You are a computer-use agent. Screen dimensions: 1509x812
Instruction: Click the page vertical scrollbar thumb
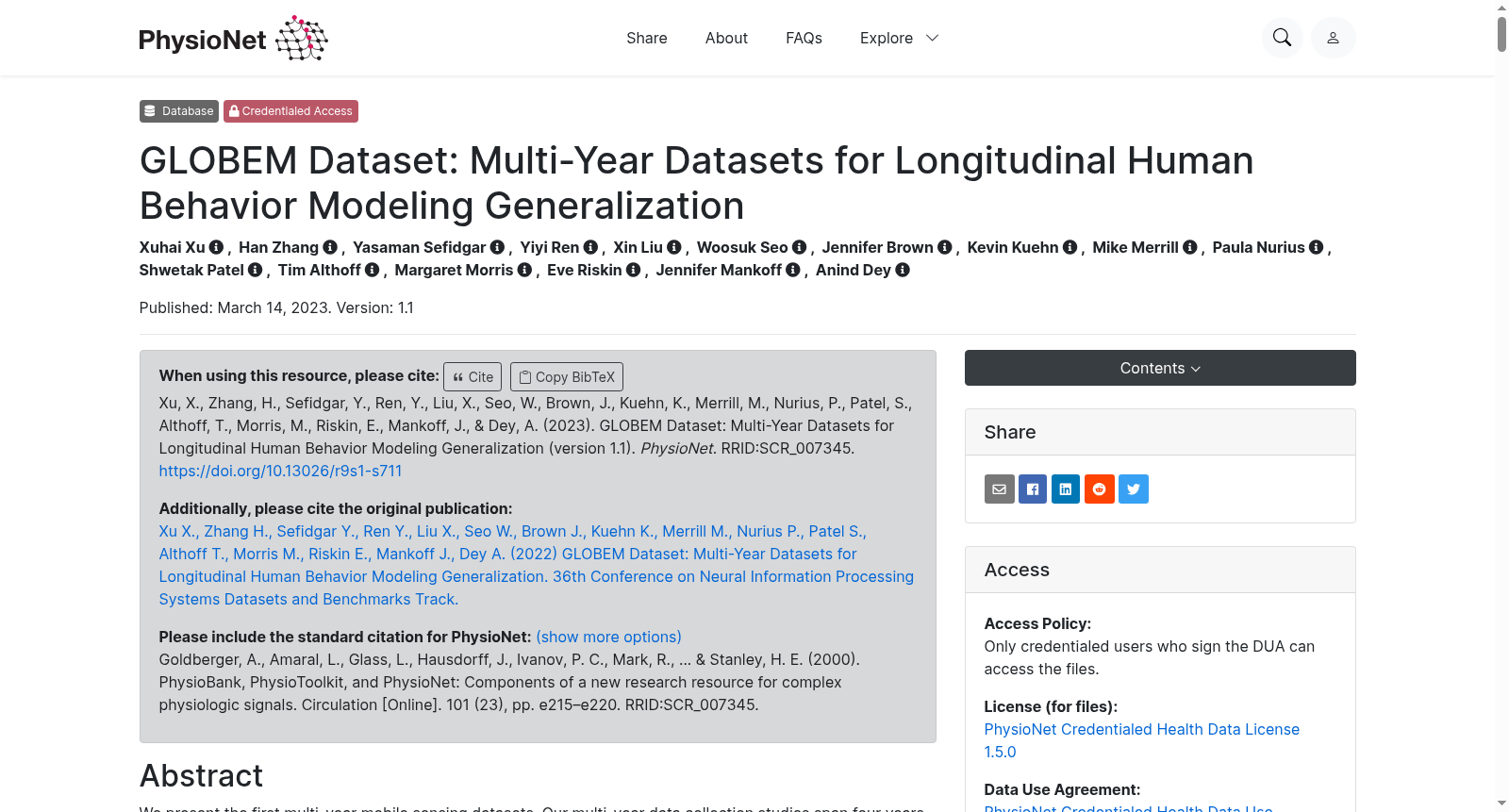point(1501,34)
